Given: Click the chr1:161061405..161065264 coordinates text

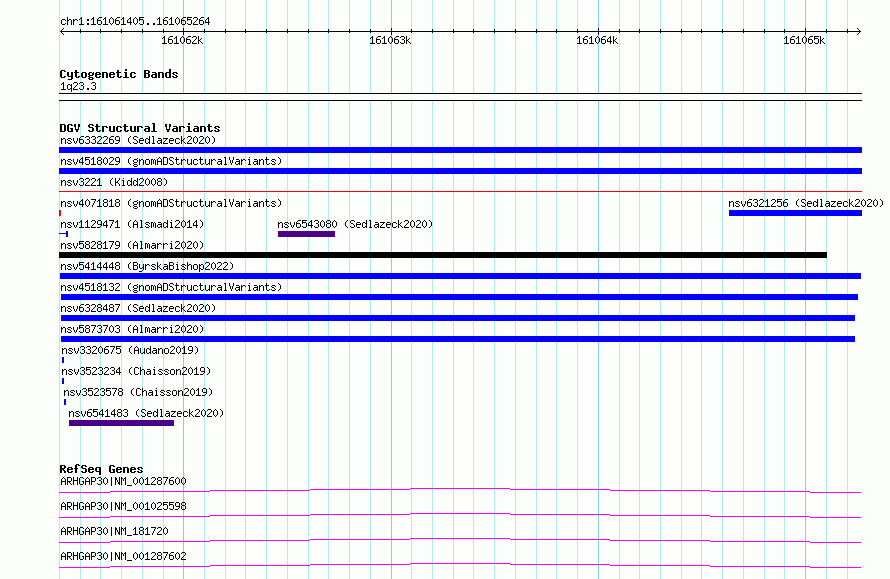Looking at the screenshot, I should pos(135,22).
